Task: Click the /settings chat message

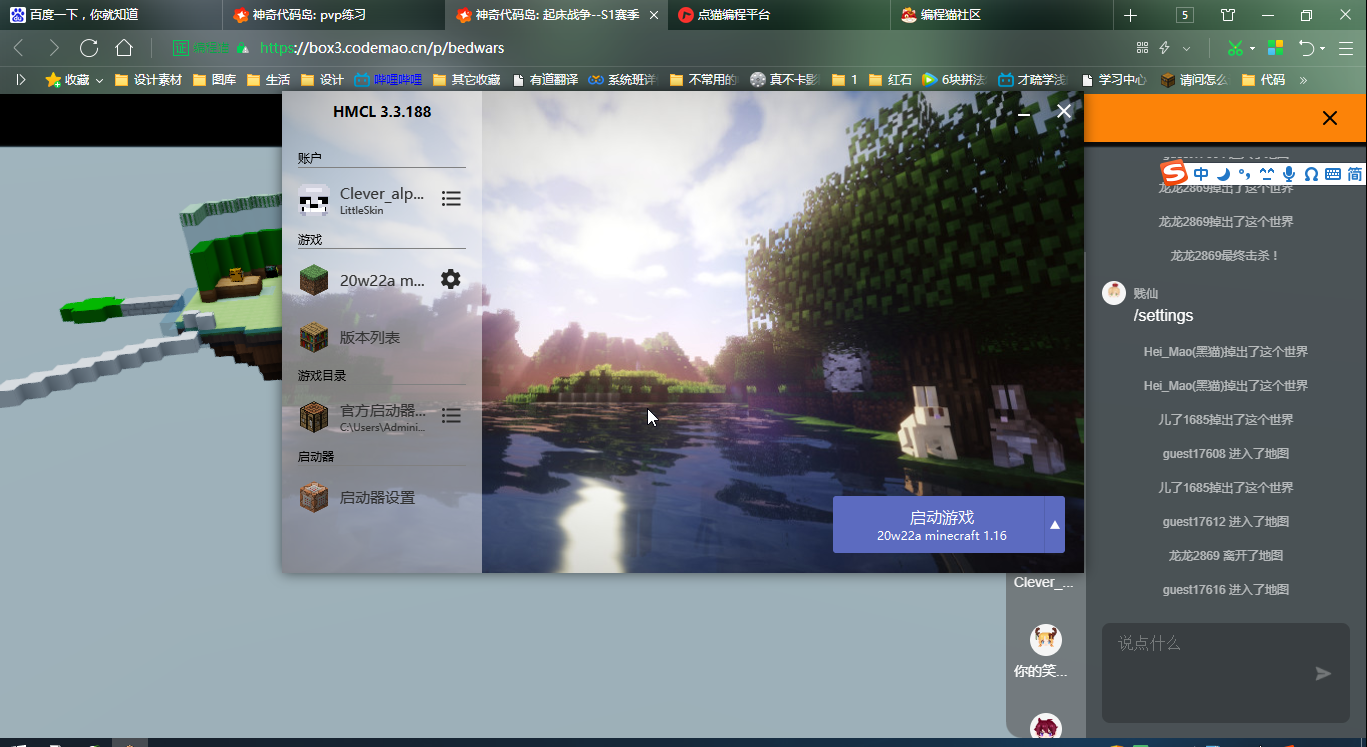Action: tap(1163, 316)
